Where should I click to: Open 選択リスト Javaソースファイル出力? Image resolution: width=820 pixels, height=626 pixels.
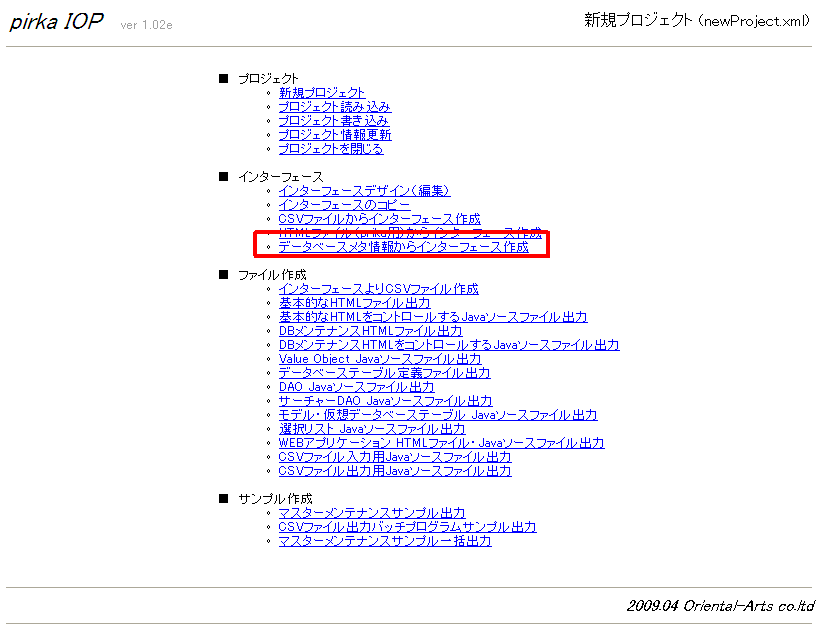point(371,429)
